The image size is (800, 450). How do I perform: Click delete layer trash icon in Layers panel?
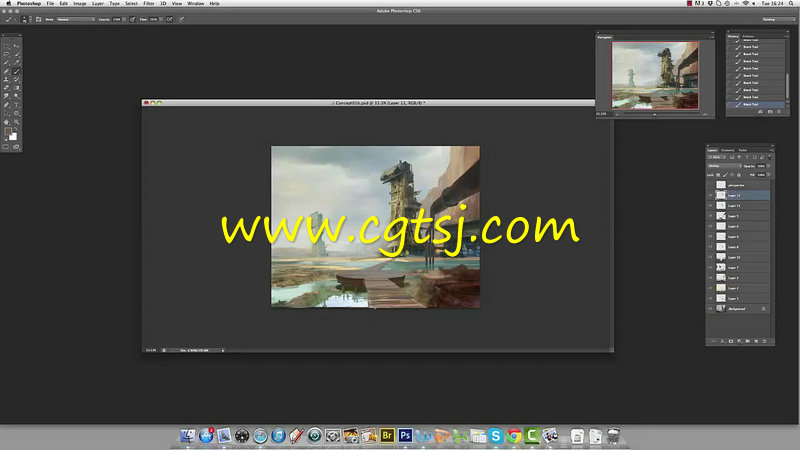click(x=764, y=341)
